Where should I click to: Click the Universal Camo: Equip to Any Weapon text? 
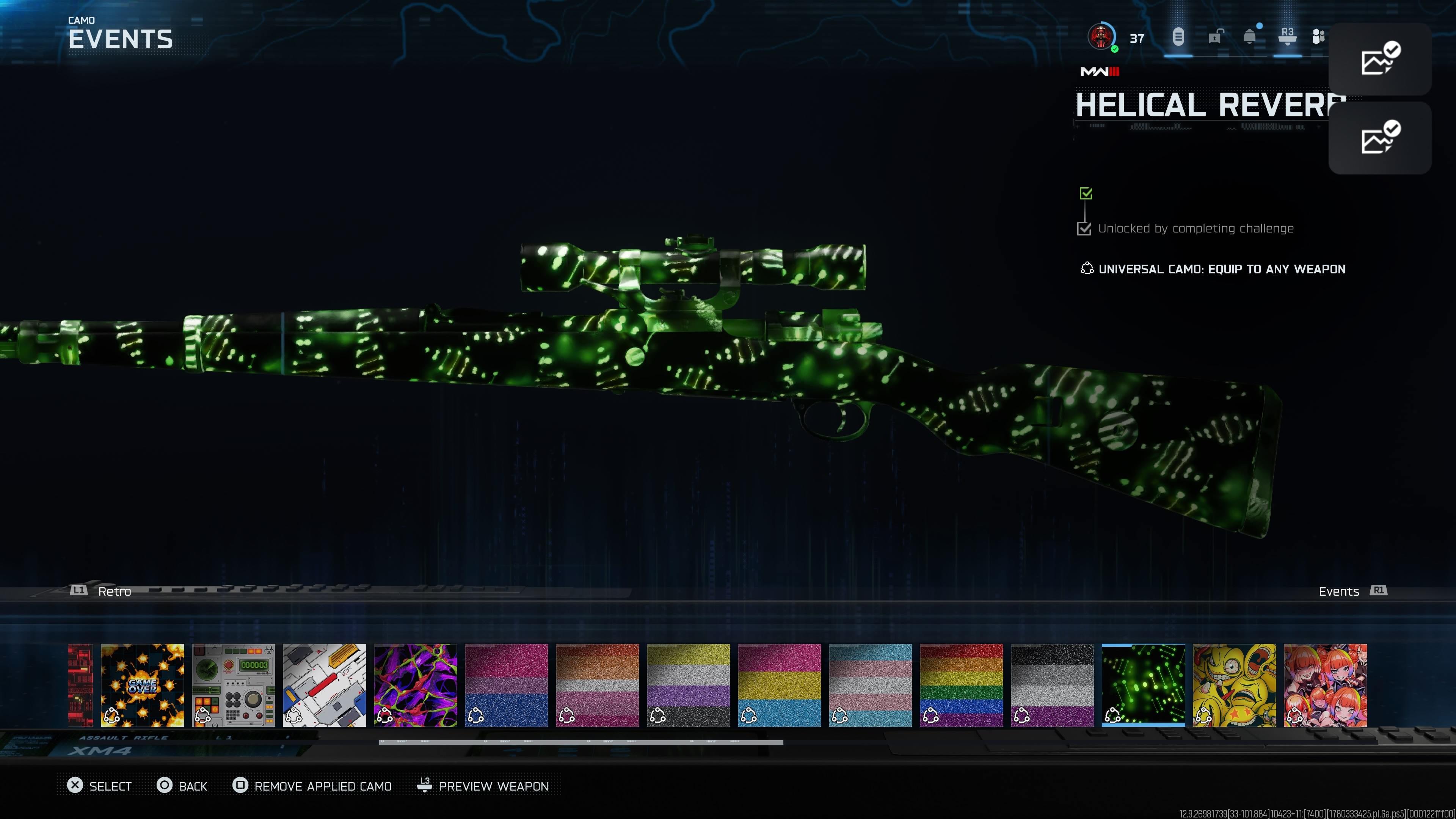(x=1221, y=269)
